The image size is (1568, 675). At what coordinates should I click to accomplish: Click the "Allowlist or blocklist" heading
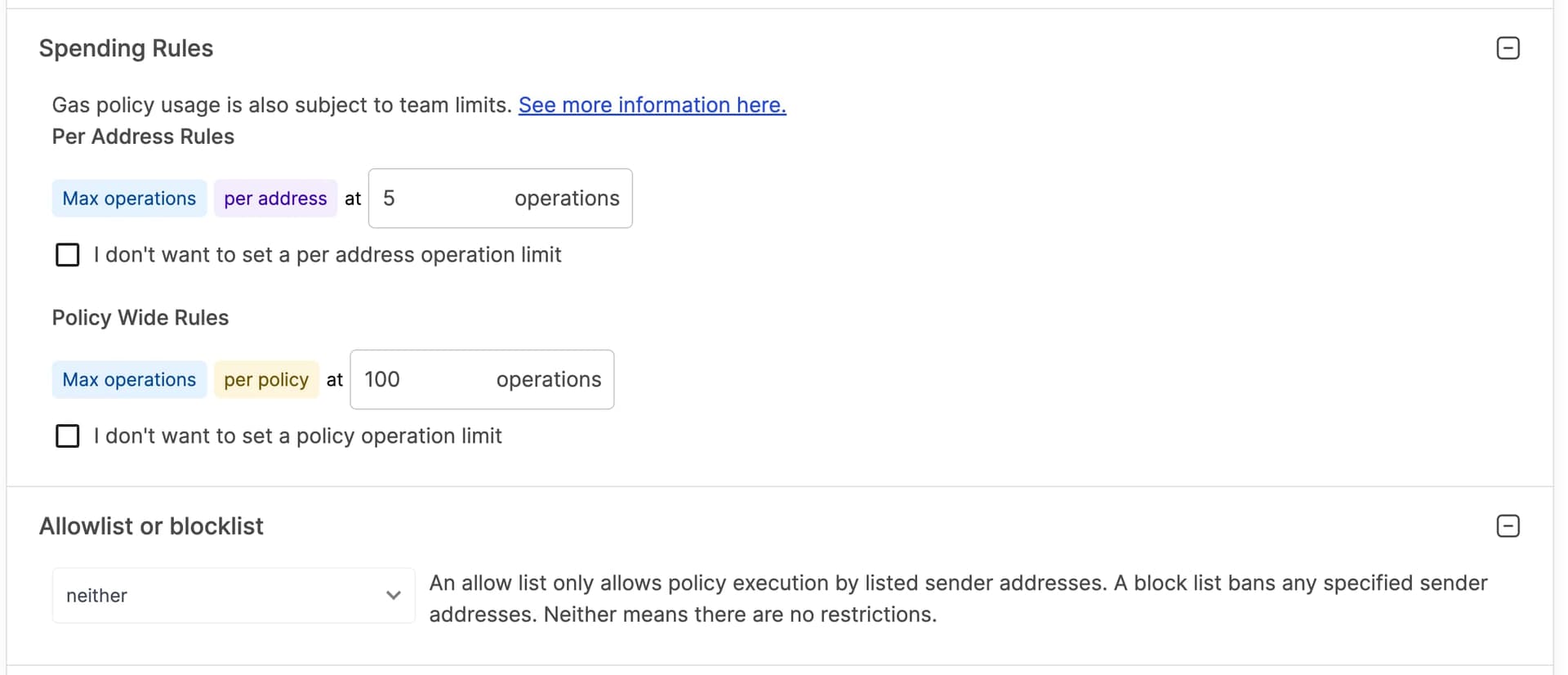click(151, 526)
